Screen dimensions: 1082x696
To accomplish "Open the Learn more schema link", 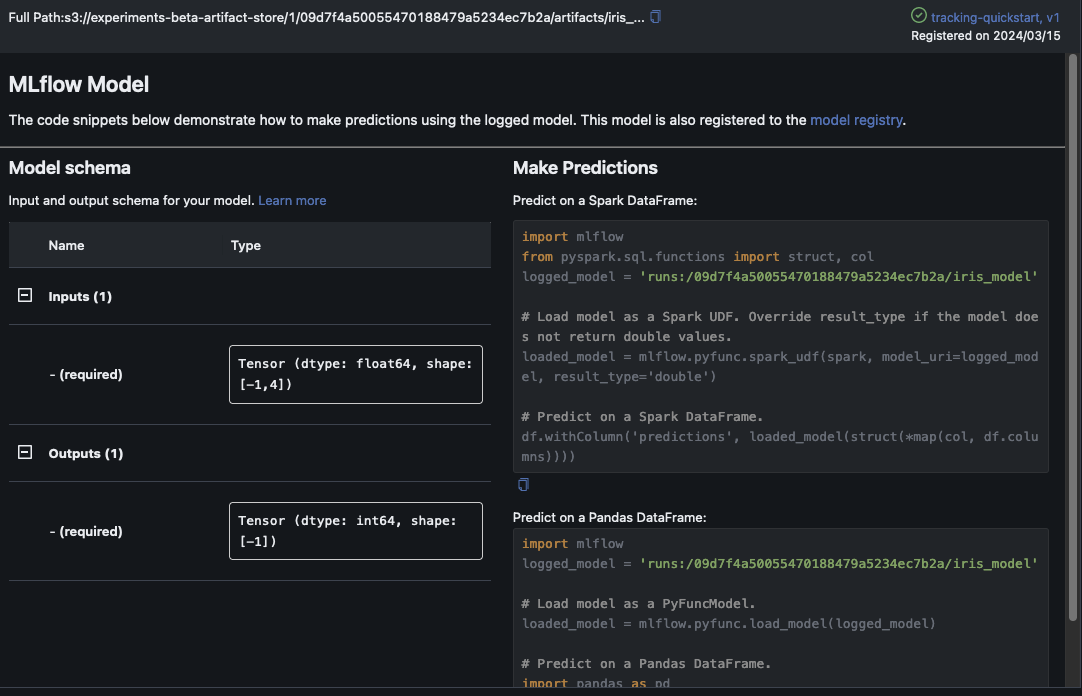I will pyautogui.click(x=292, y=201).
